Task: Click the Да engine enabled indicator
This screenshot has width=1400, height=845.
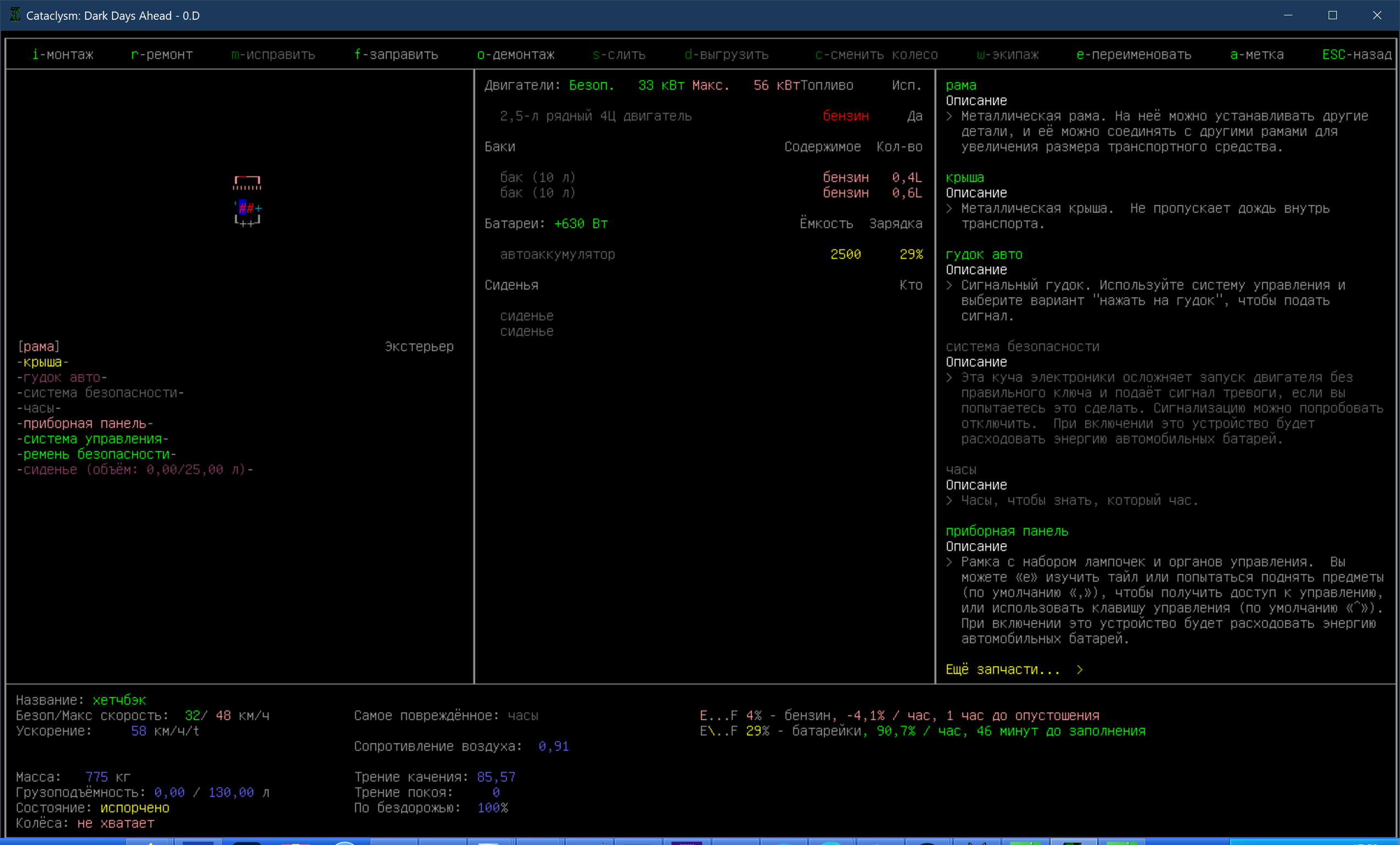Action: (x=914, y=116)
